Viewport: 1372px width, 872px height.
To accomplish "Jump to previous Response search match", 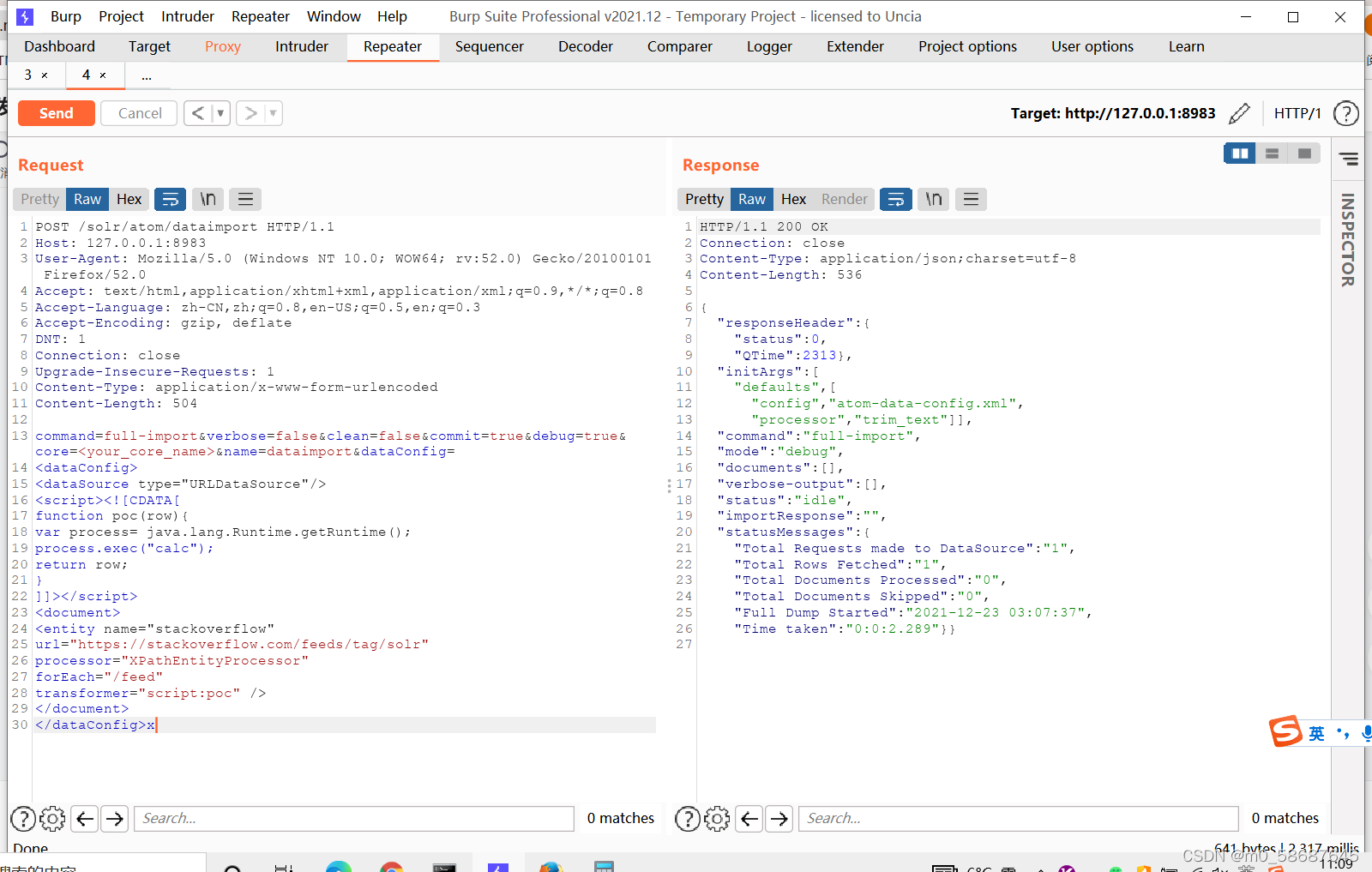I will [x=749, y=819].
